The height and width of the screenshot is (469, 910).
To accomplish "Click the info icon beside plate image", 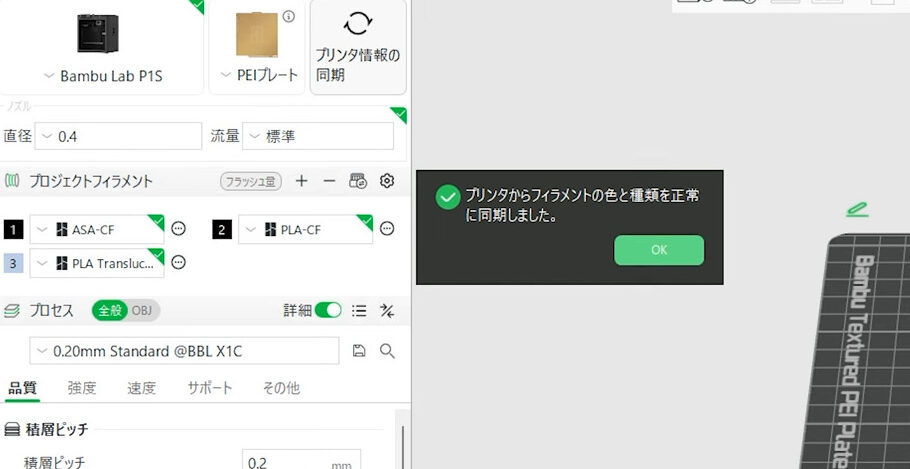I will click(288, 16).
